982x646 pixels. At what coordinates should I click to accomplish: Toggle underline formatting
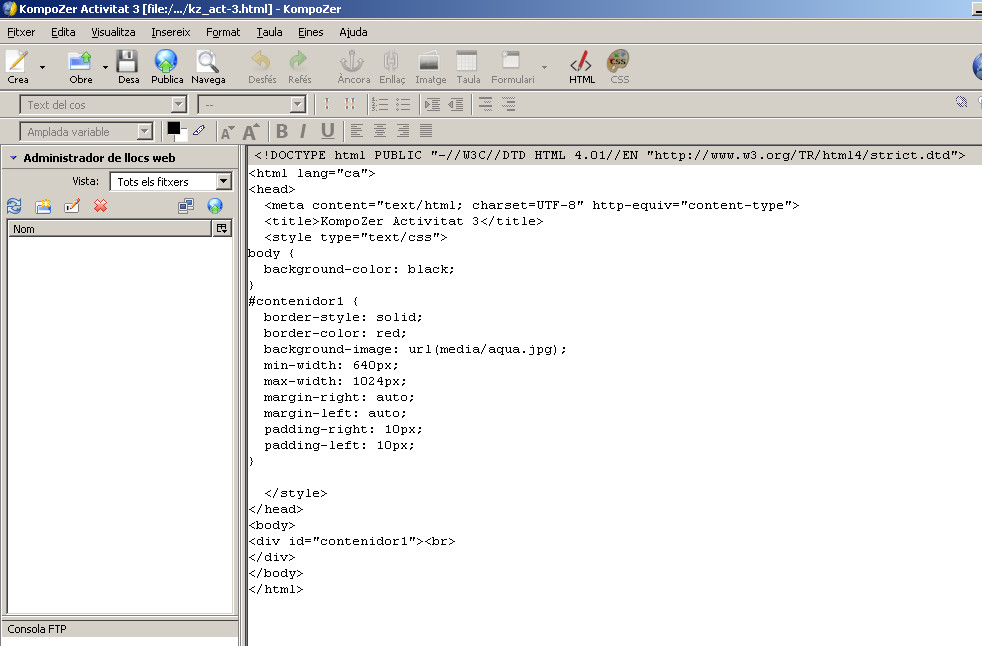327,131
